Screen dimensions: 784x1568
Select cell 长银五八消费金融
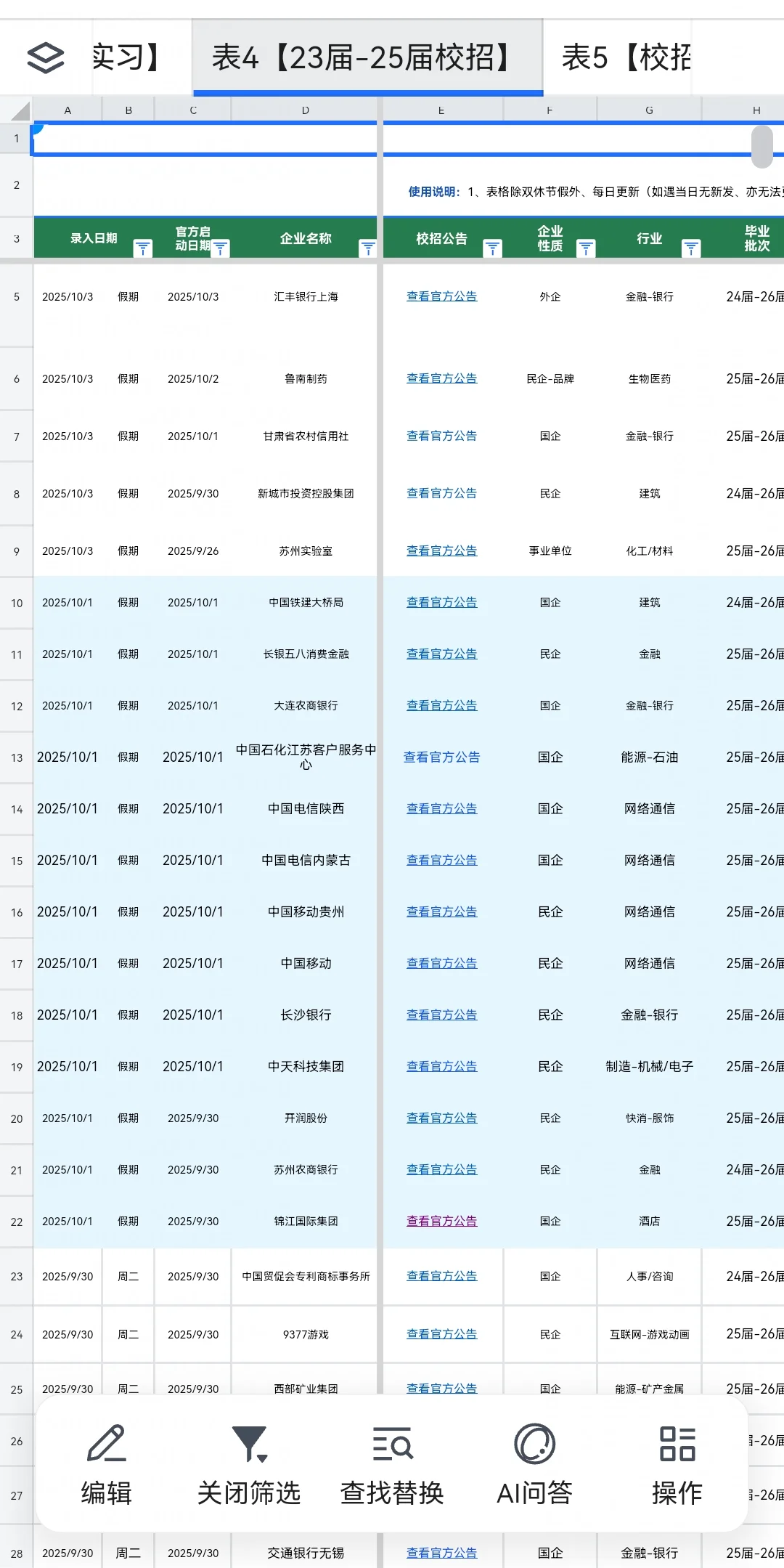coord(306,654)
